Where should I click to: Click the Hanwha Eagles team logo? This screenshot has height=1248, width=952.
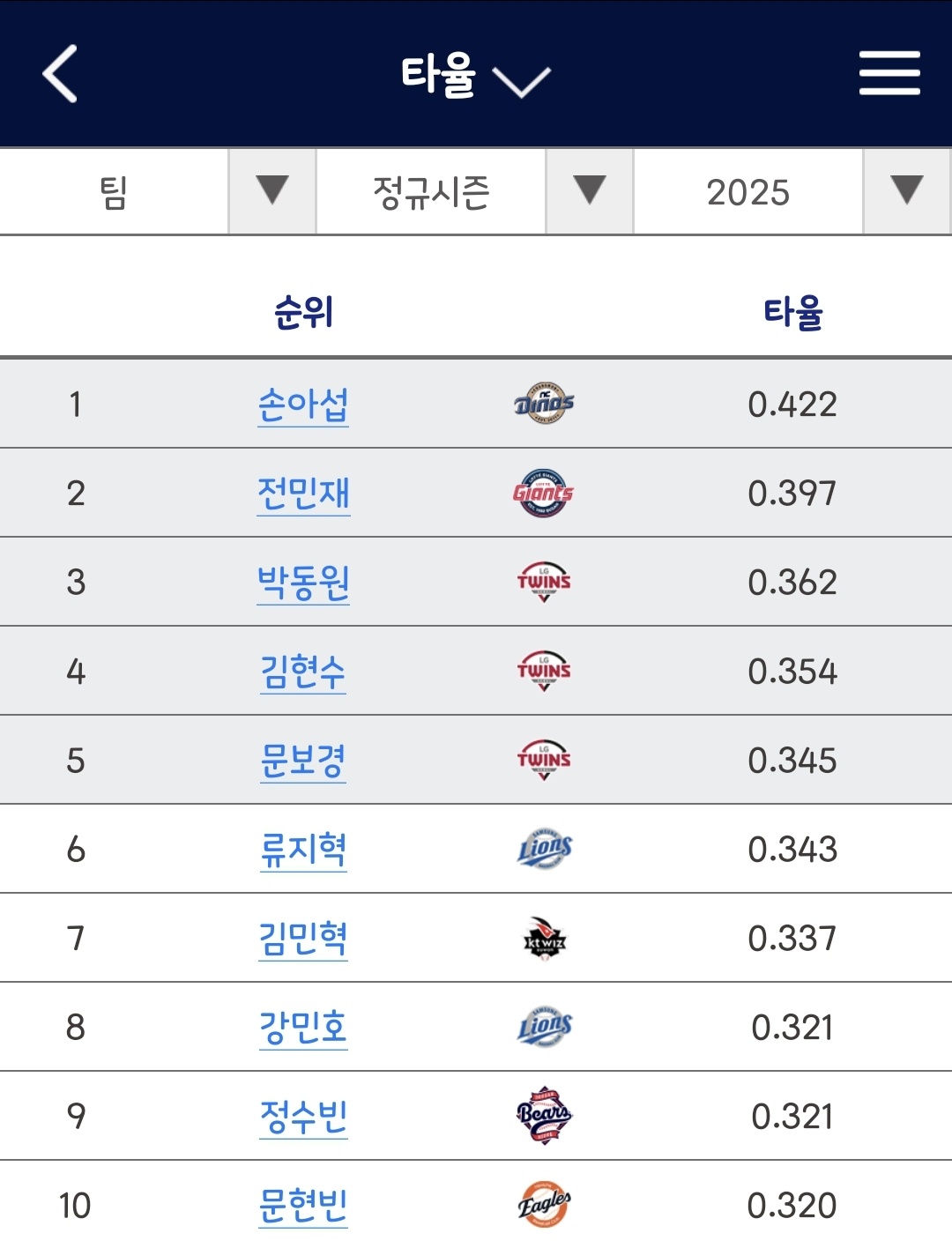tap(544, 1205)
